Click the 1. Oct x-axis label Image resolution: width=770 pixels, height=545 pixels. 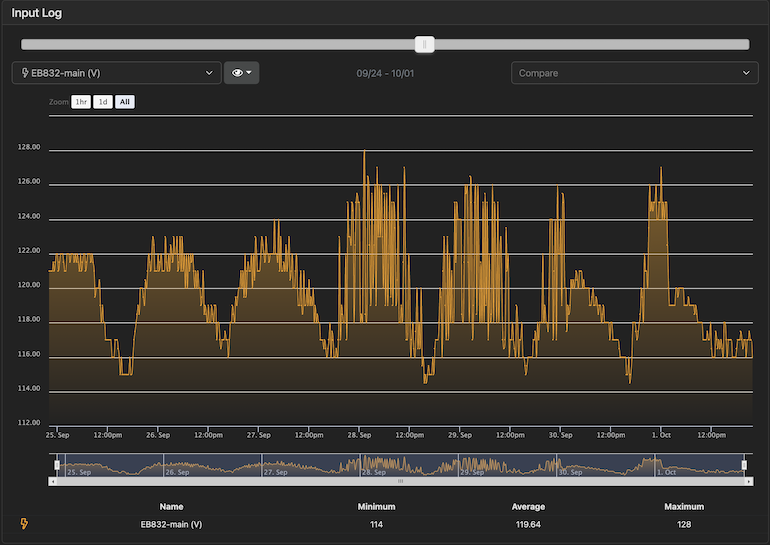pyautogui.click(x=661, y=435)
